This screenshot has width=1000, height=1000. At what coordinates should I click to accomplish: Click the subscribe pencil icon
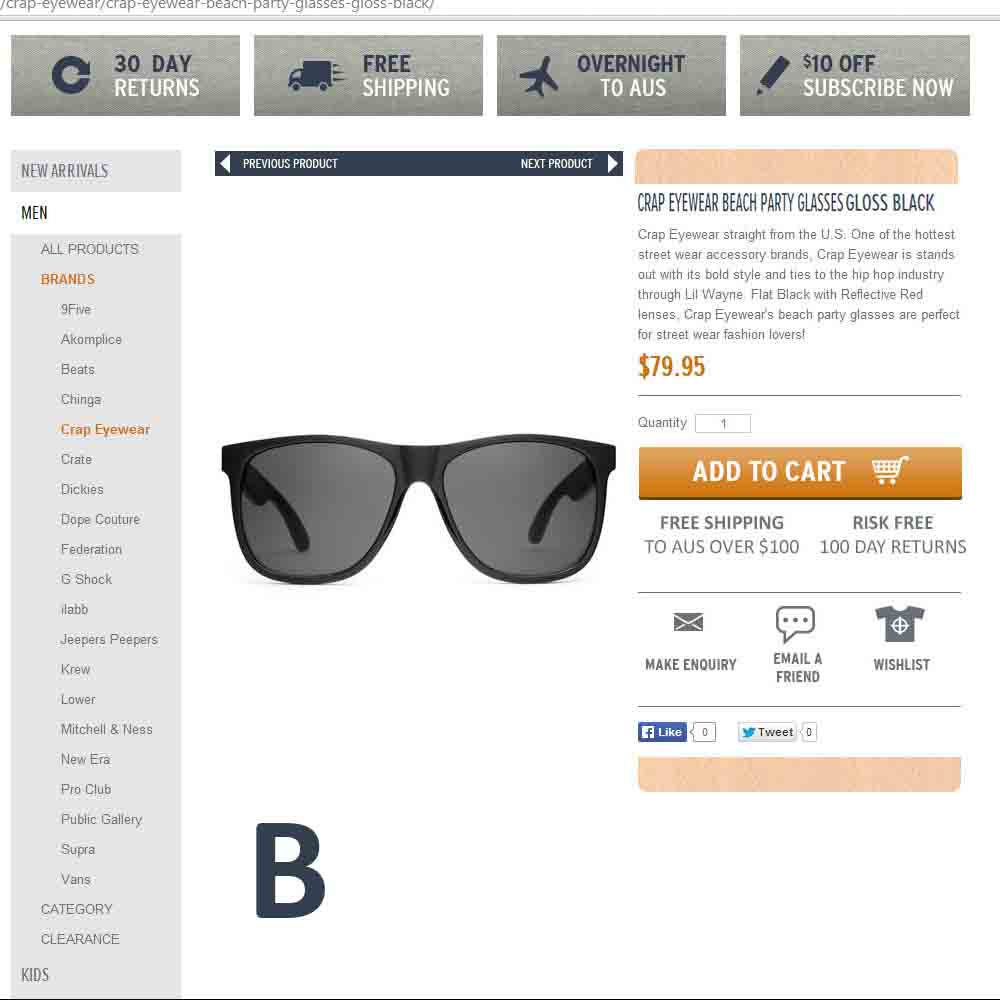(x=773, y=75)
